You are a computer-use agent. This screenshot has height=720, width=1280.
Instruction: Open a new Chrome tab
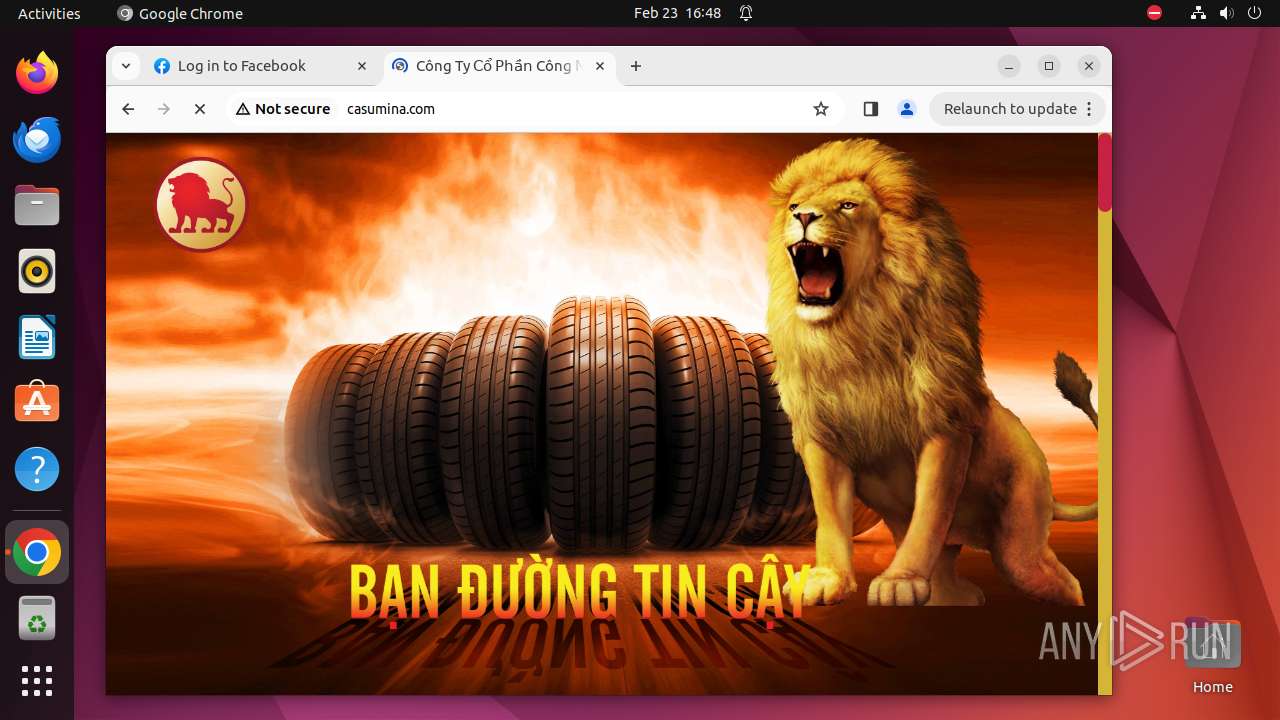tap(636, 66)
